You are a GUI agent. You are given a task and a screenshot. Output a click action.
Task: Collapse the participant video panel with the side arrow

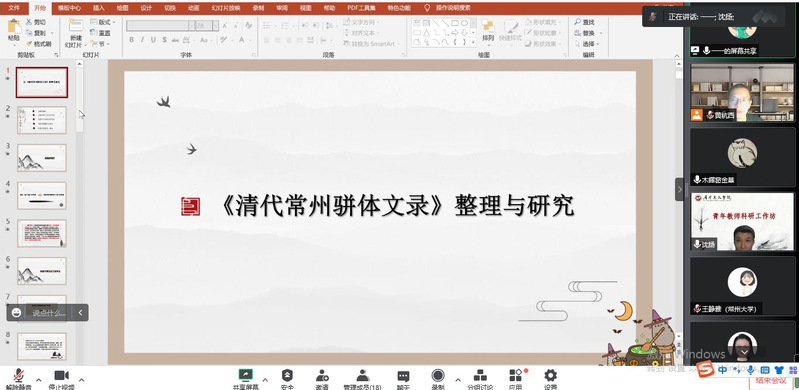coord(680,190)
